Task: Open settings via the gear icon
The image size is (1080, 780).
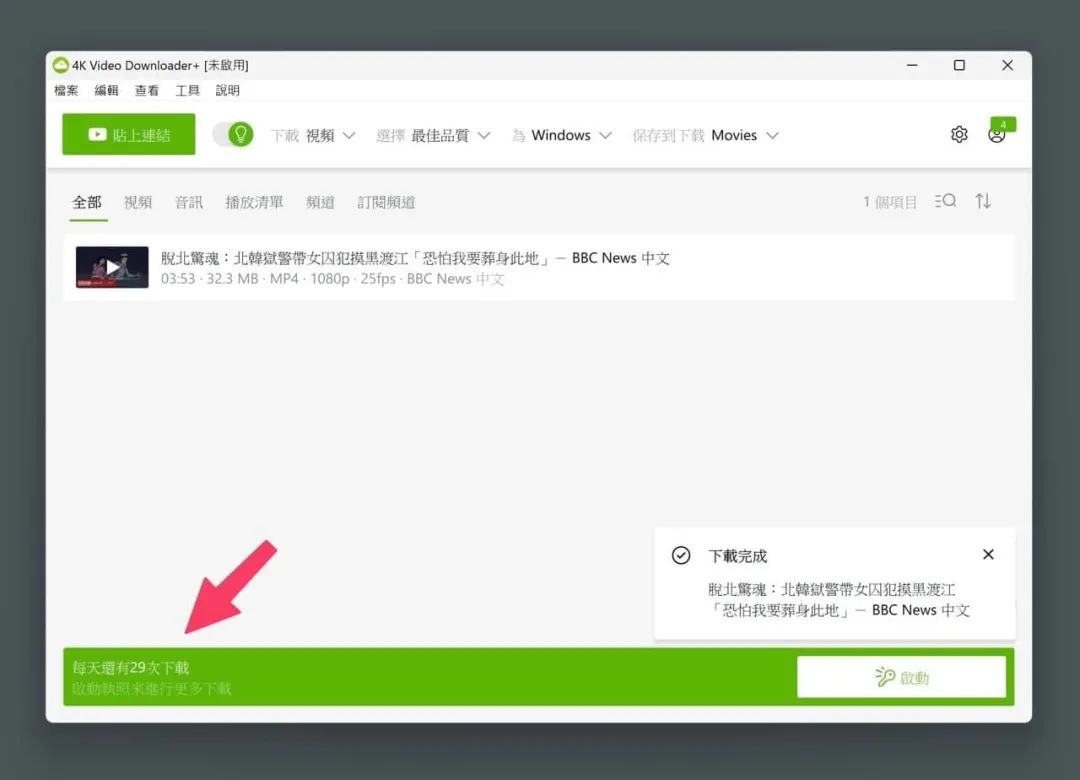Action: click(x=959, y=134)
